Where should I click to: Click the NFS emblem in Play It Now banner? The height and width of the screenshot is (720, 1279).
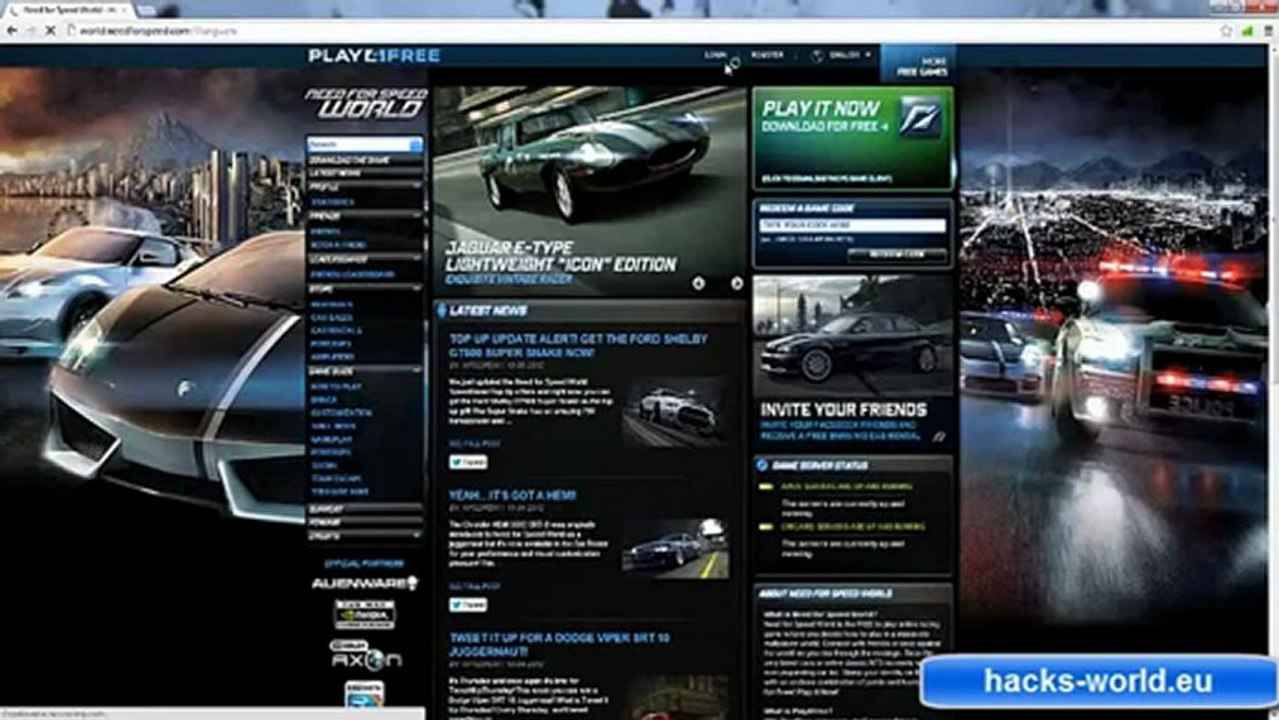919,117
